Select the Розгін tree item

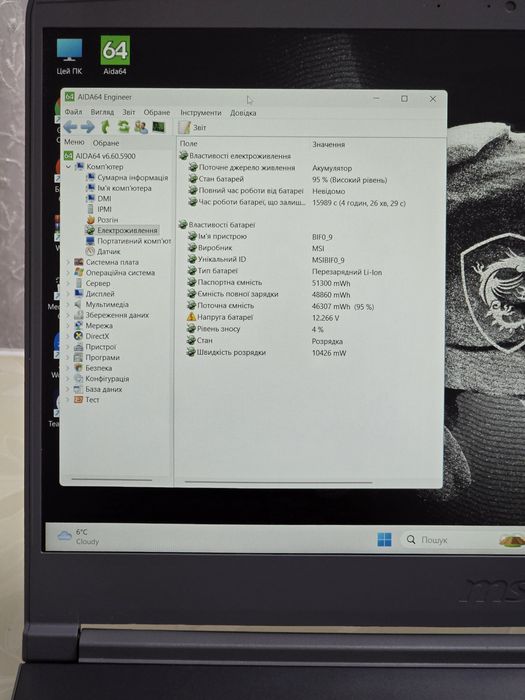(x=102, y=220)
